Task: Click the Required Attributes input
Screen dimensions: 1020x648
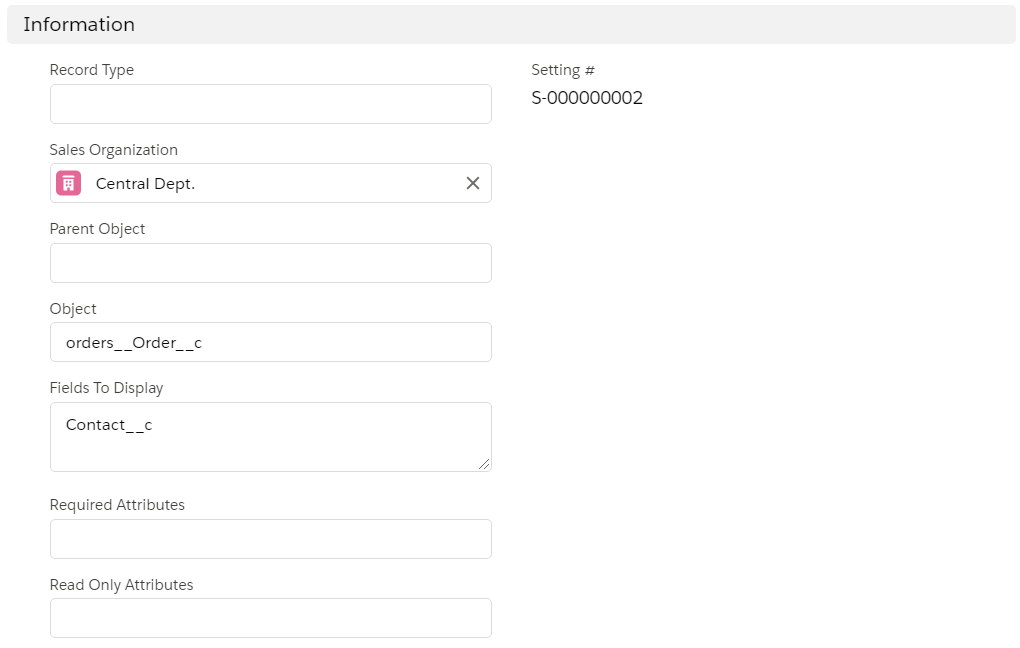Action: coord(270,538)
